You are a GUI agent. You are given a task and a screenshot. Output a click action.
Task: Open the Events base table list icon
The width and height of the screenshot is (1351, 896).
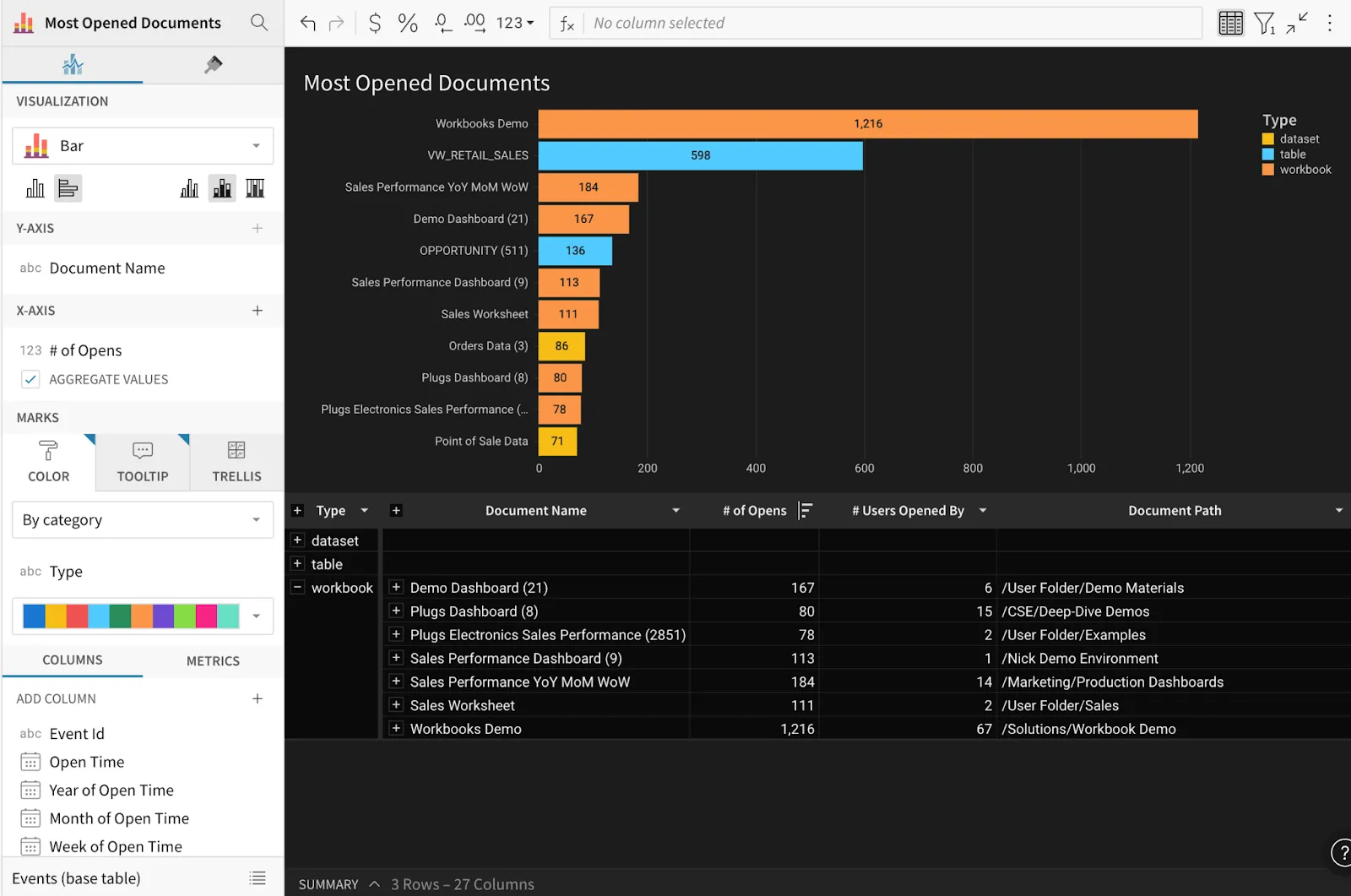tap(258, 878)
